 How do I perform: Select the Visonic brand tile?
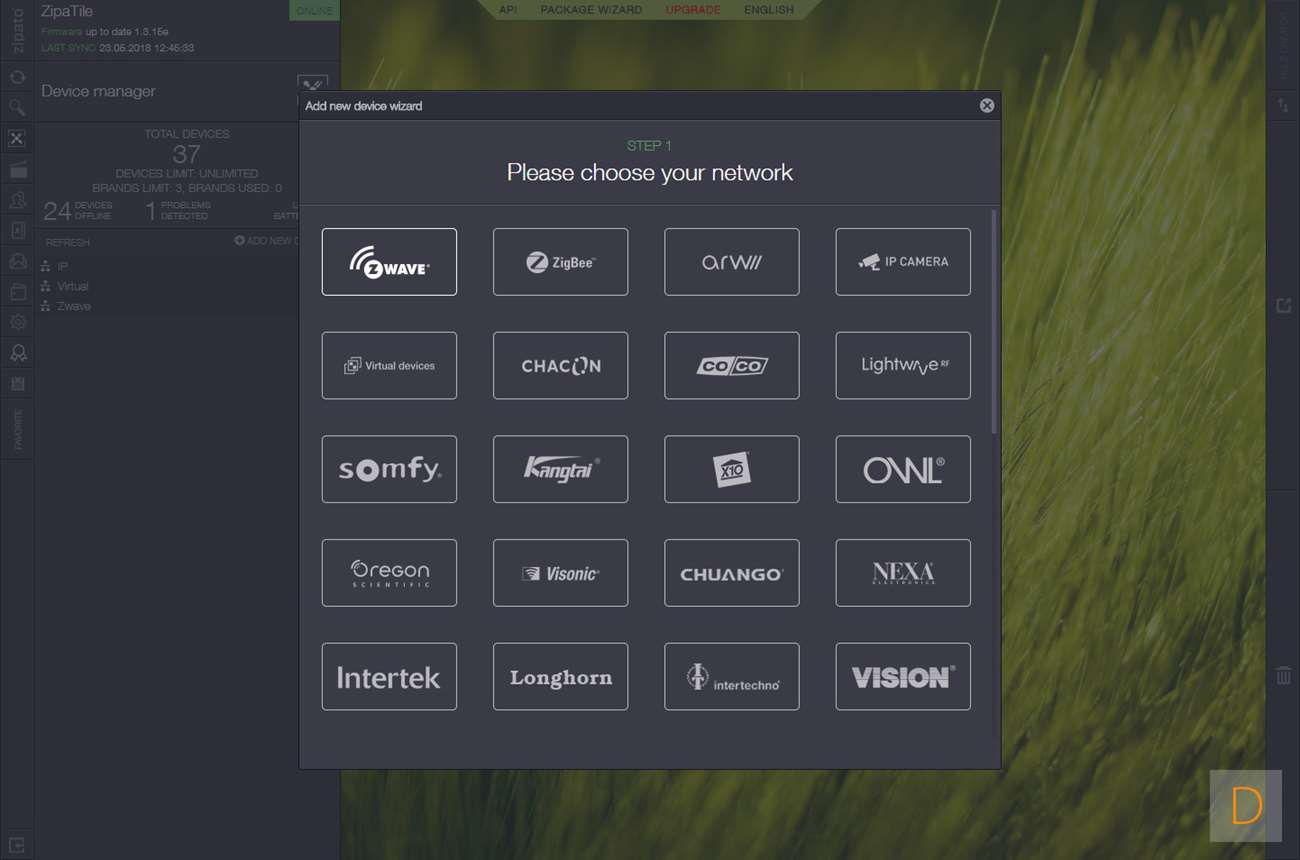click(x=560, y=573)
